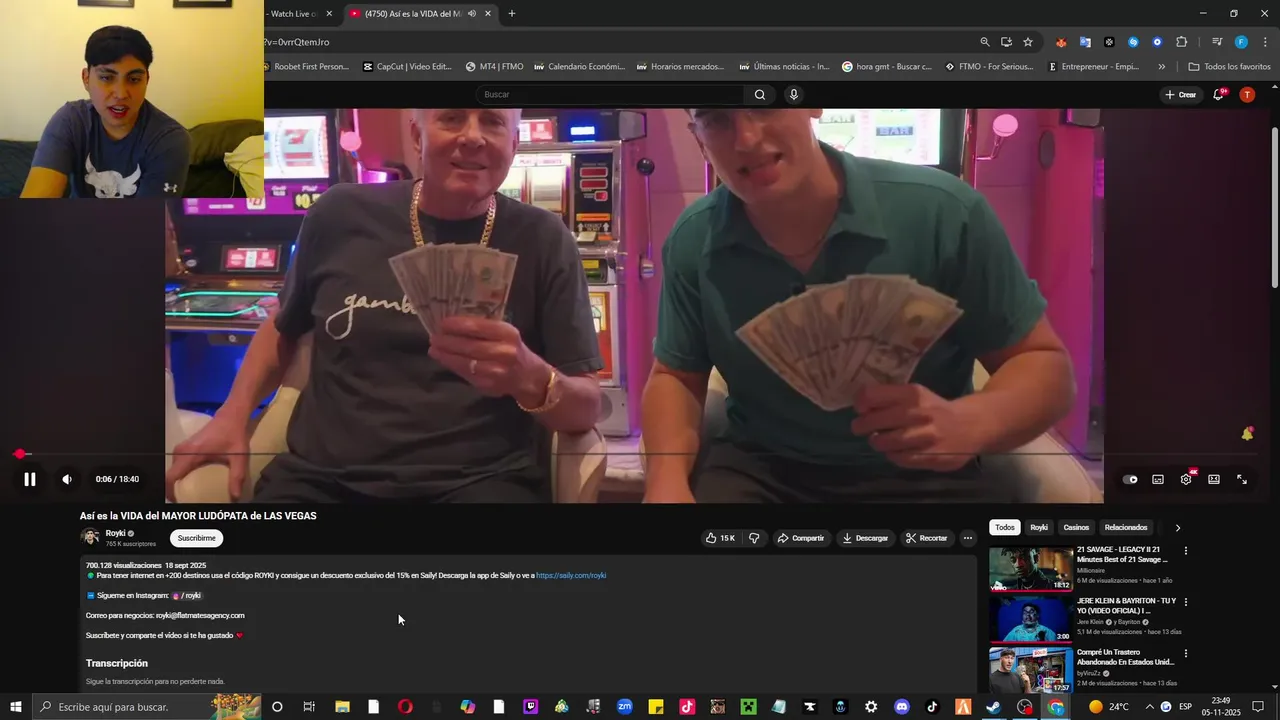Image resolution: width=1280 pixels, height=720 pixels.
Task: Open the player settings gear
Action: [x=1186, y=479]
